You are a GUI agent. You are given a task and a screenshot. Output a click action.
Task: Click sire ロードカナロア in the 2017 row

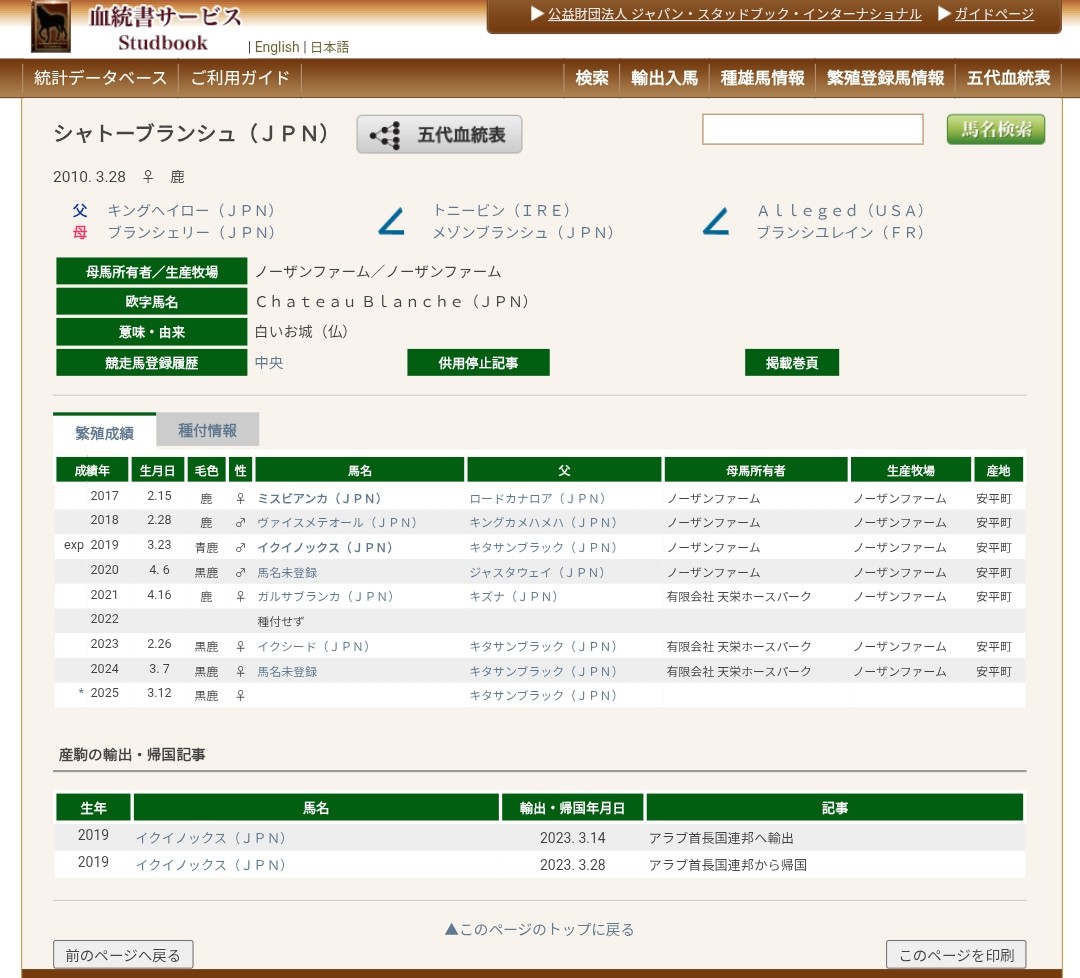[x=537, y=498]
